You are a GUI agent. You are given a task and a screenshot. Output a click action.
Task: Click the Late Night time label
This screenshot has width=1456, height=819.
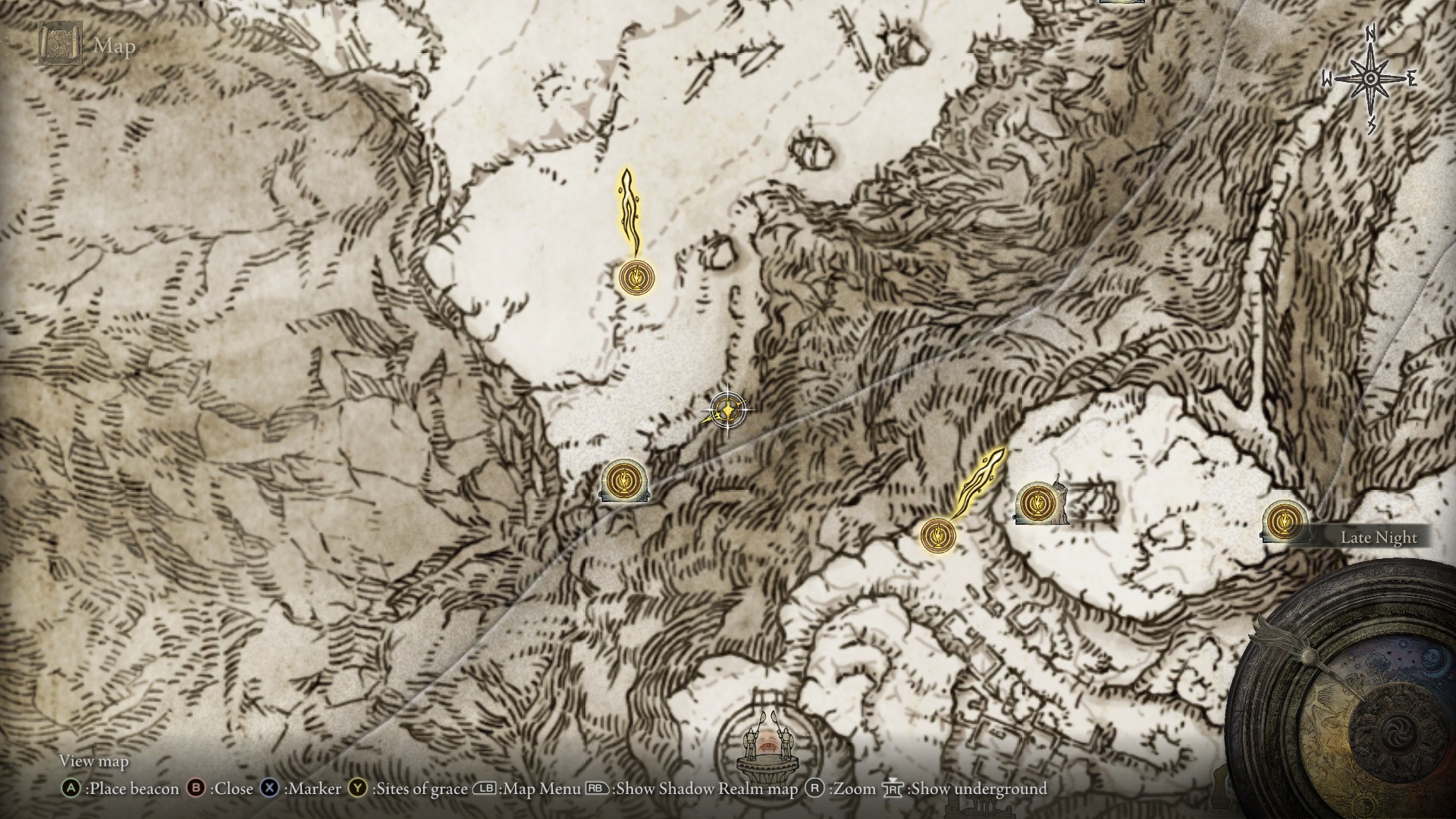(x=1378, y=538)
